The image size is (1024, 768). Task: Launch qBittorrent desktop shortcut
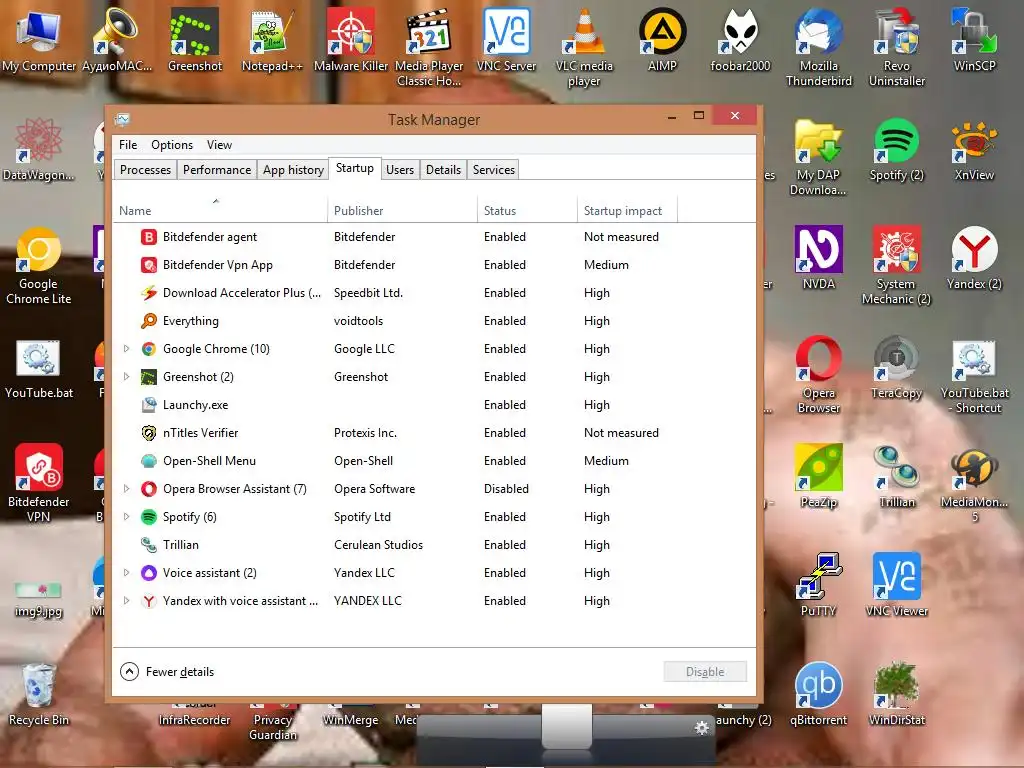pos(818,694)
